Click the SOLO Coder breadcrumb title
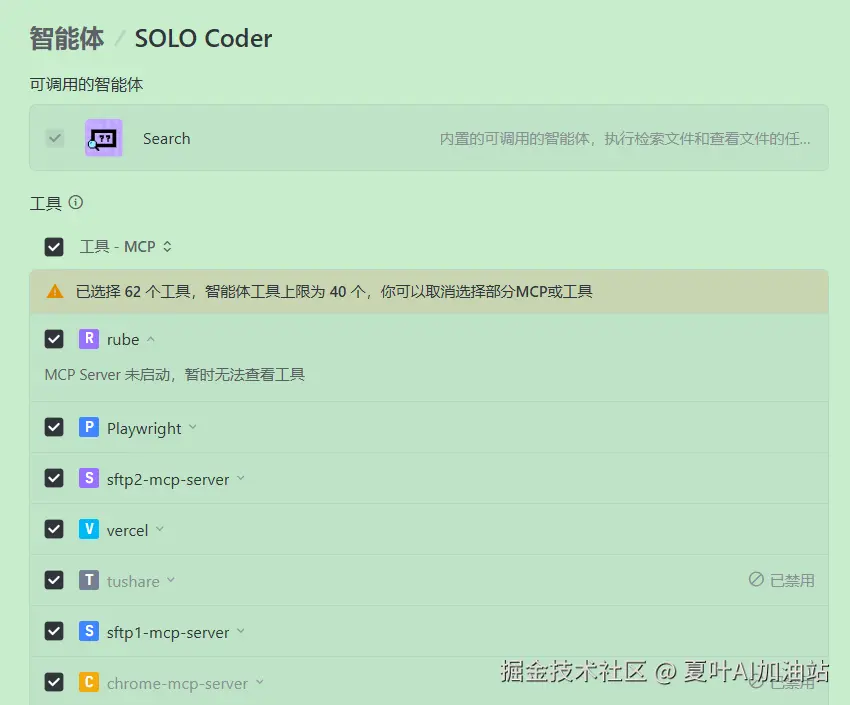 (x=203, y=38)
